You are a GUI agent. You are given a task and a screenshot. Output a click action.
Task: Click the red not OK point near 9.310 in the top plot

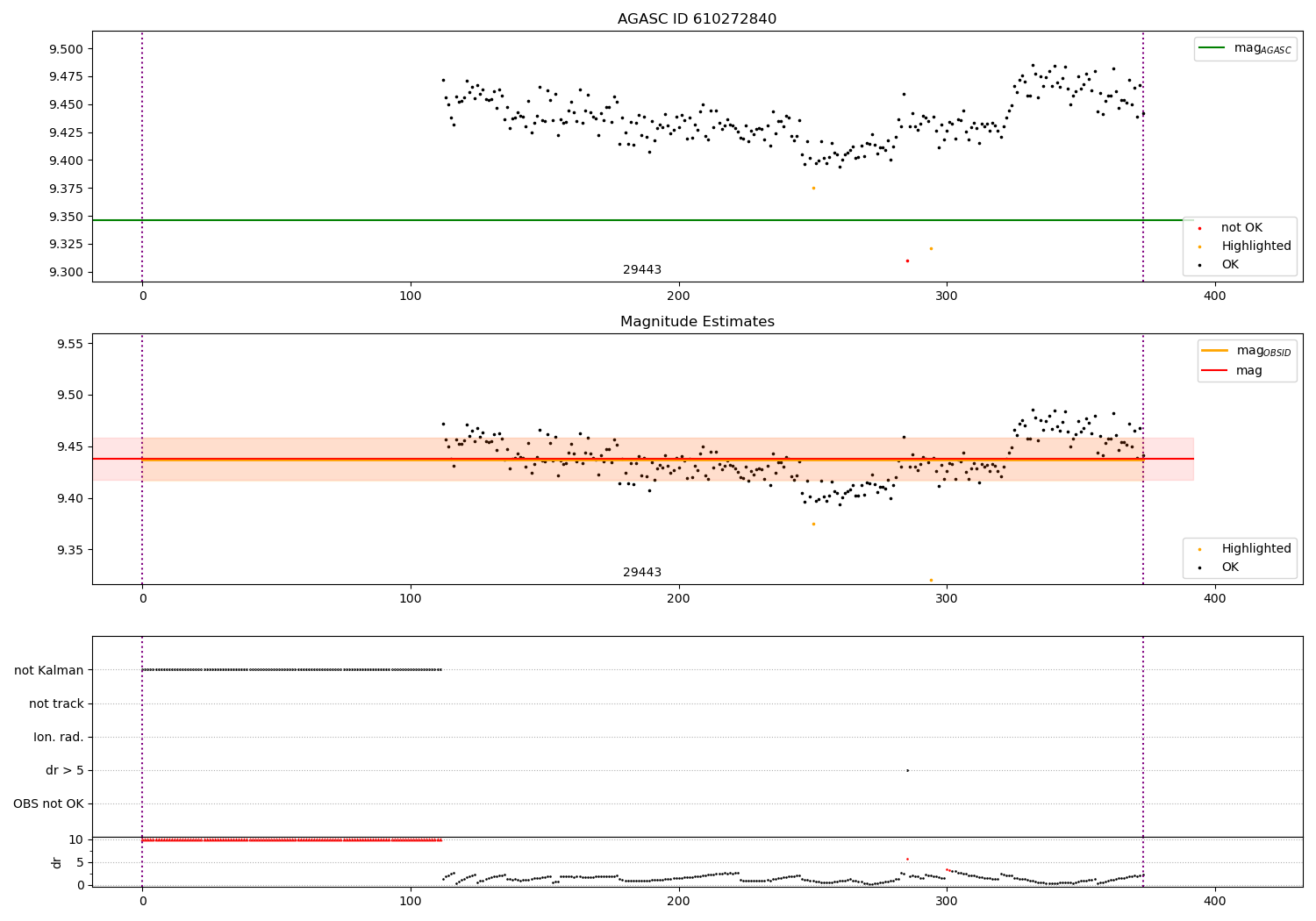click(907, 261)
